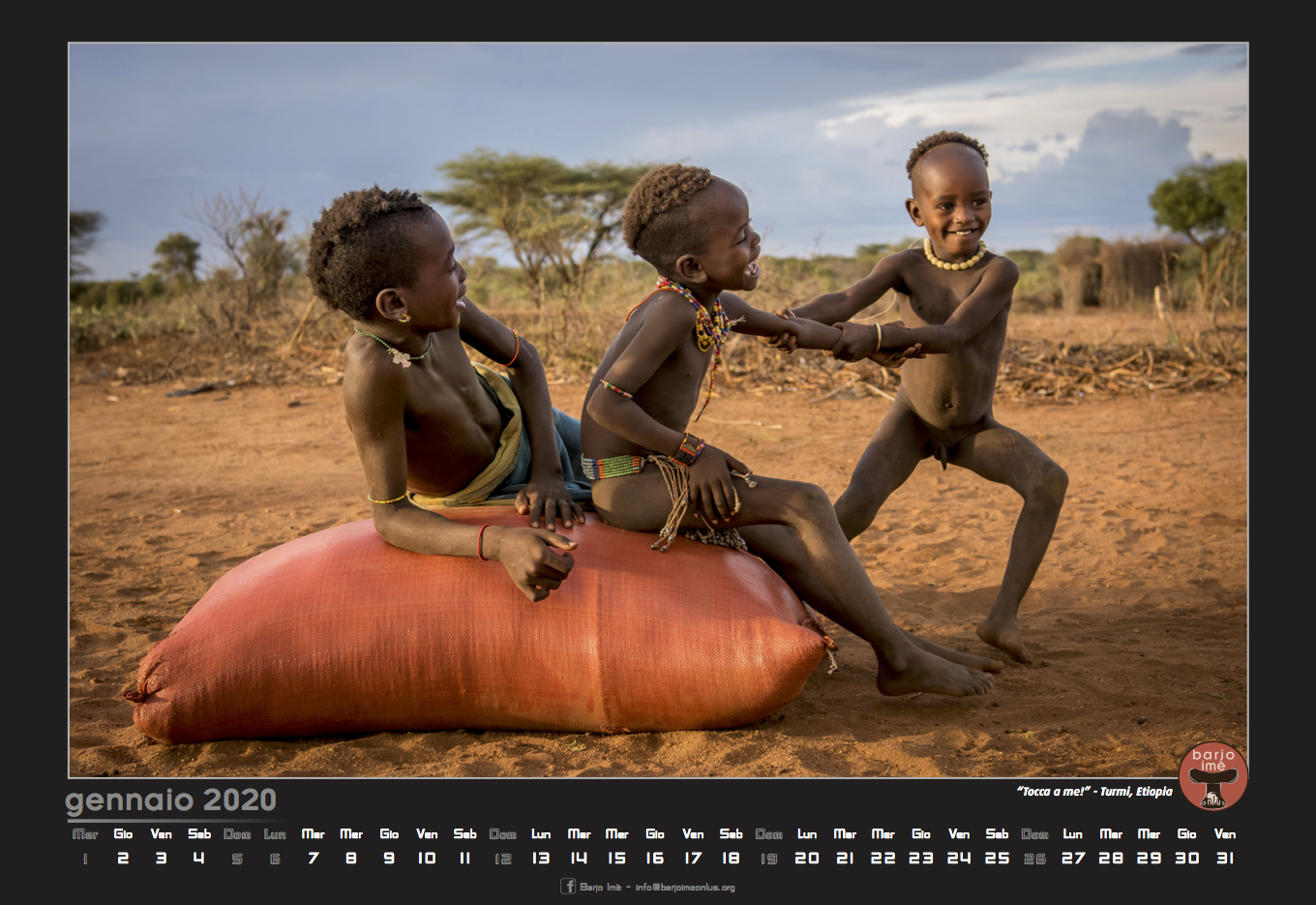
Task: Select Sunday the 12th
Action: tap(502, 859)
